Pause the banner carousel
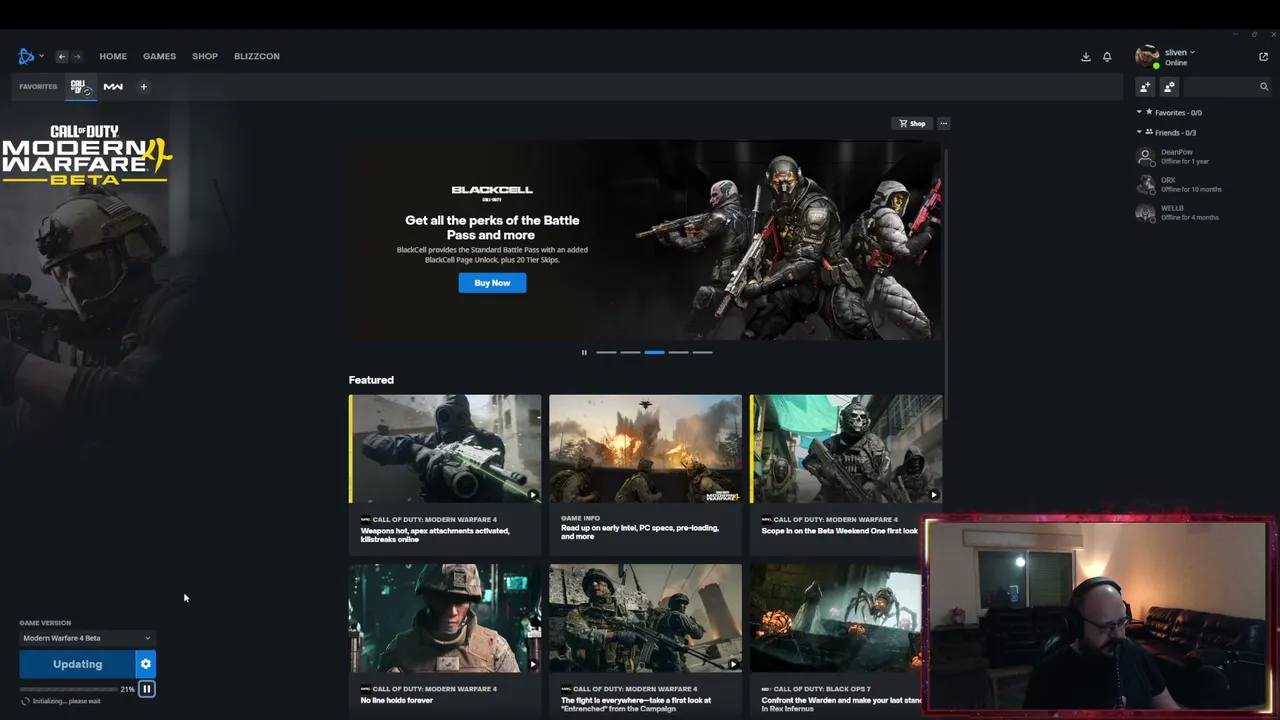 click(x=584, y=352)
